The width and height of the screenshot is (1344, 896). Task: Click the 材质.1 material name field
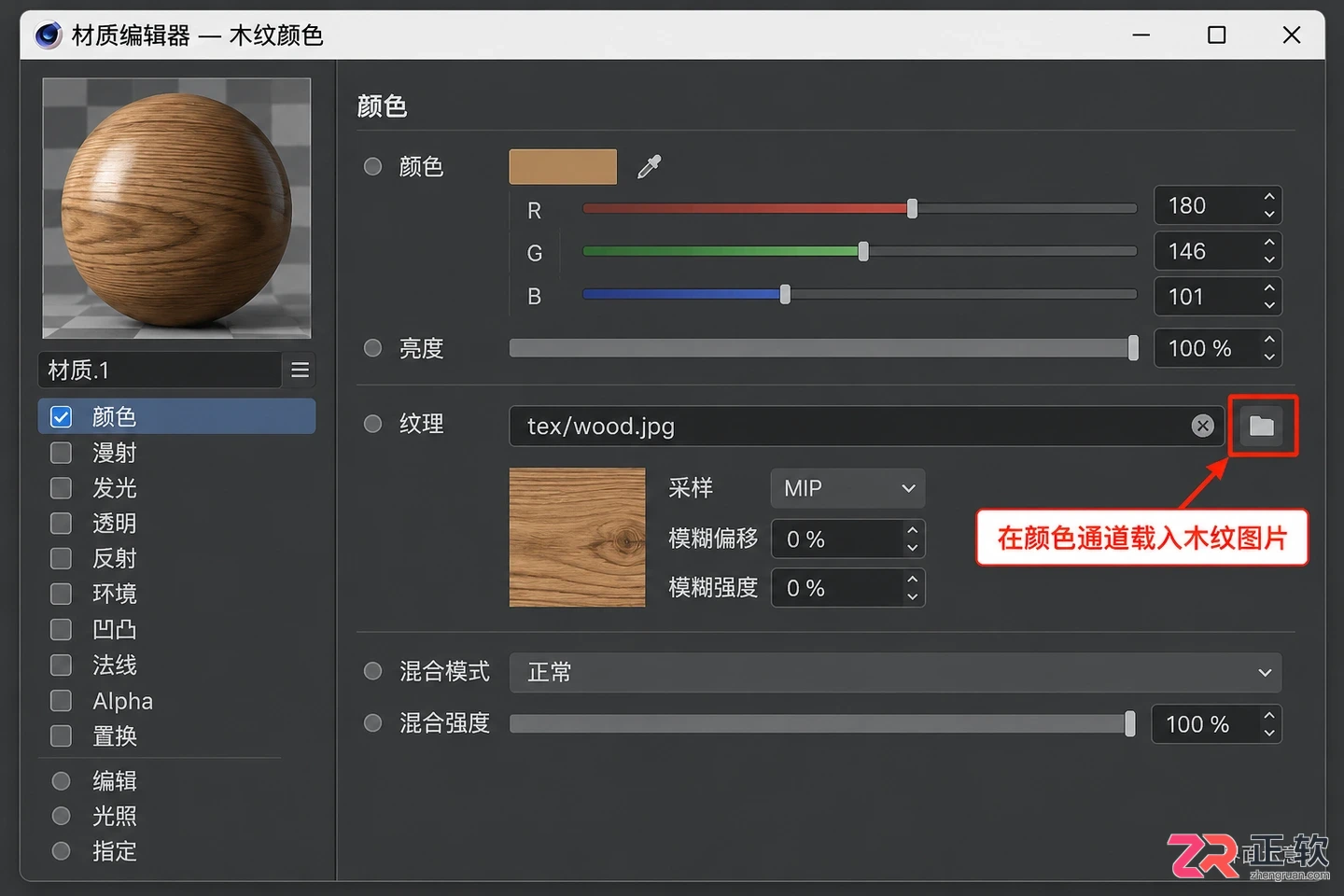pyautogui.click(x=160, y=371)
